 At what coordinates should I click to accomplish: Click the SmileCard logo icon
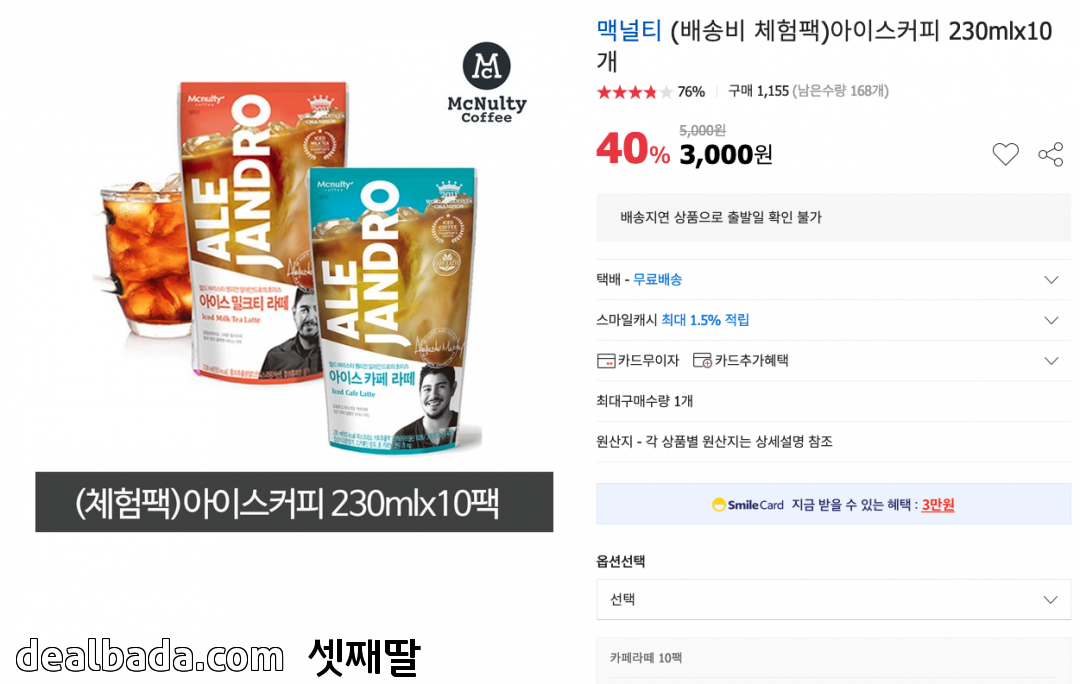[x=718, y=504]
